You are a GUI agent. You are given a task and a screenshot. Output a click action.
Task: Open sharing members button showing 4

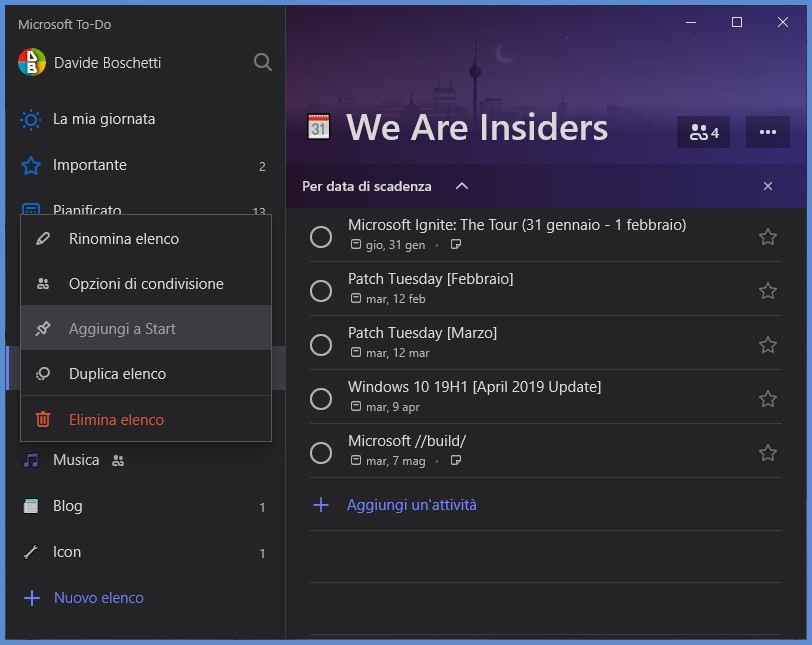(703, 132)
